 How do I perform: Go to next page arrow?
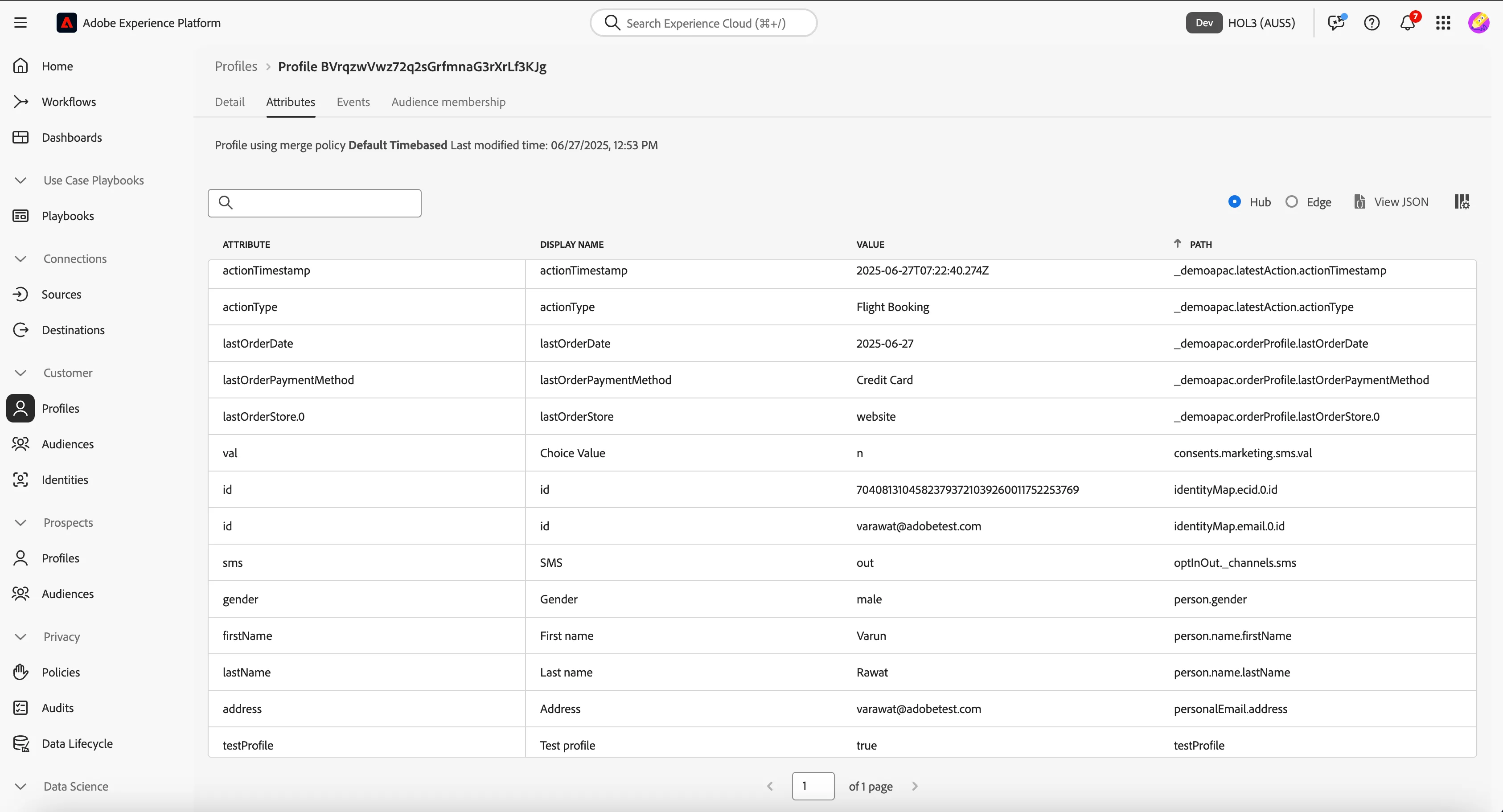point(914,786)
